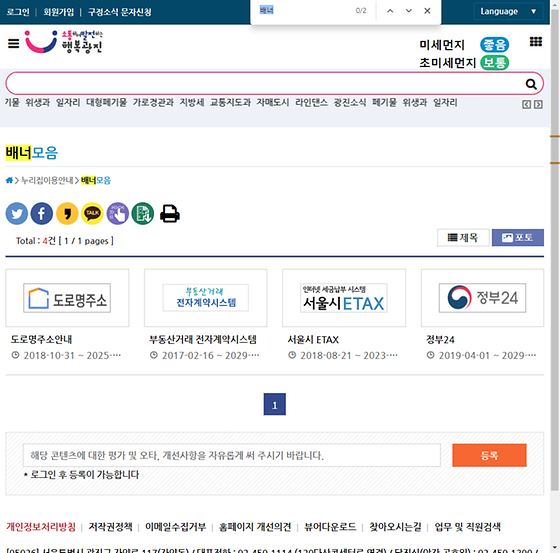Open 이메일수집거부 footer link

point(175,527)
